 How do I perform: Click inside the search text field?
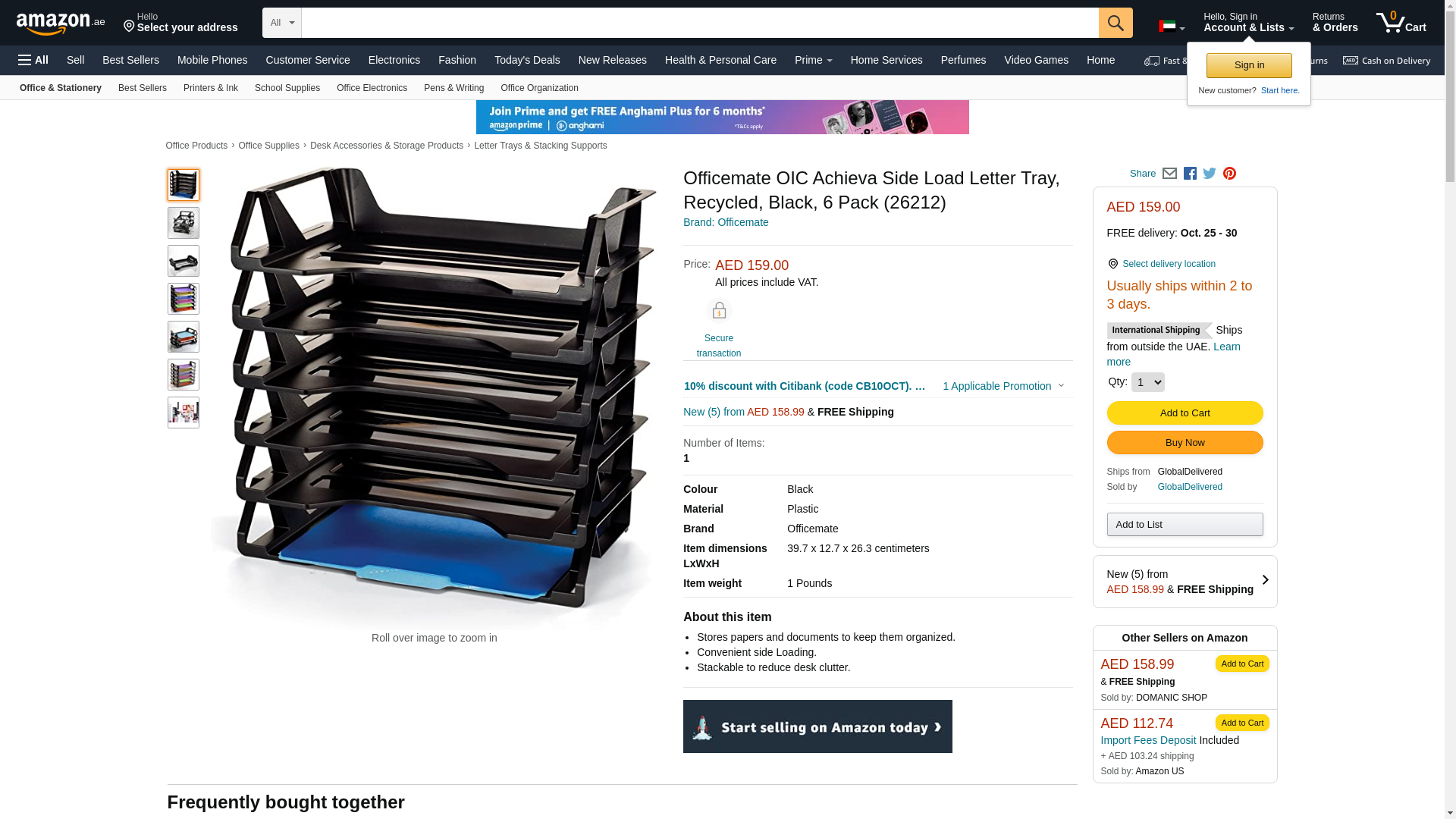(700, 23)
